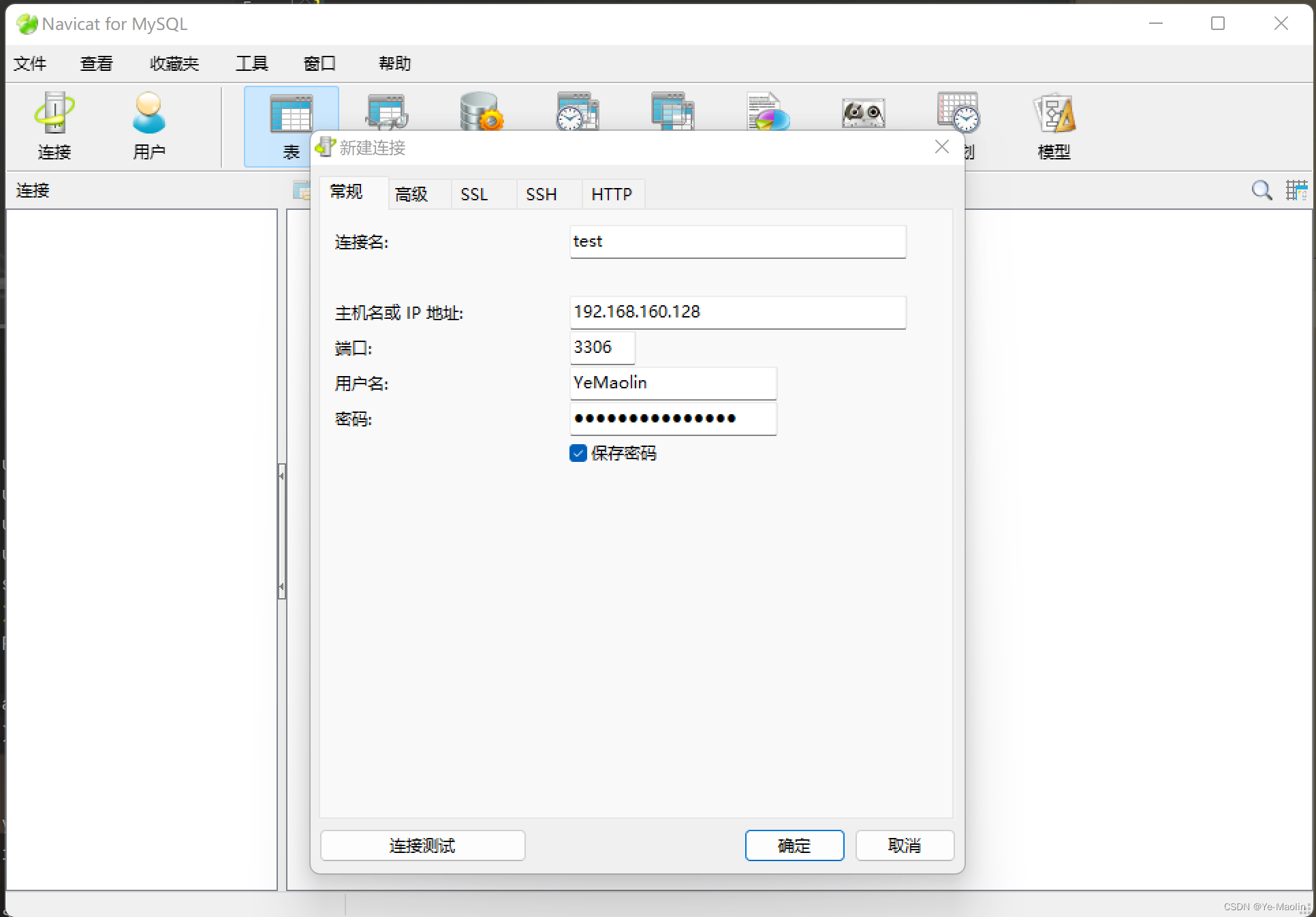The height and width of the screenshot is (917, 1316).
Task: Open the report chart toolbar icon
Action: coord(767,112)
